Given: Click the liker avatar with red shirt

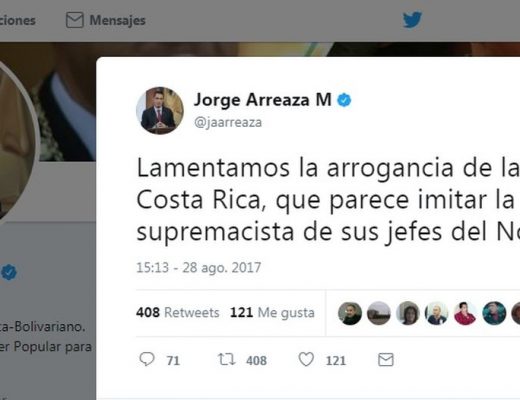Looking at the screenshot, I should 465,313.
